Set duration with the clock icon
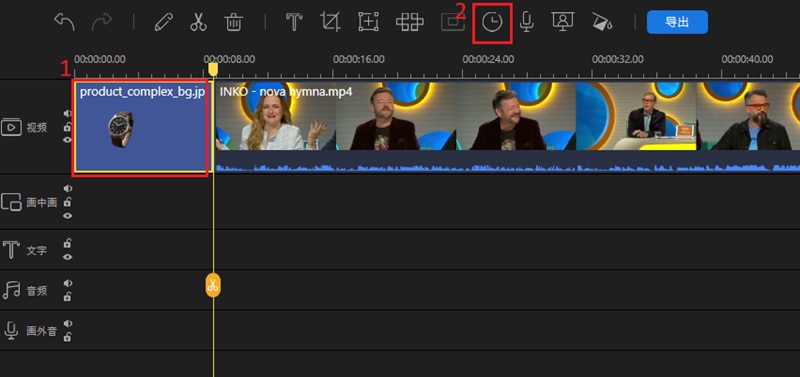Screen dimensions: 800x377 [x=492, y=23]
